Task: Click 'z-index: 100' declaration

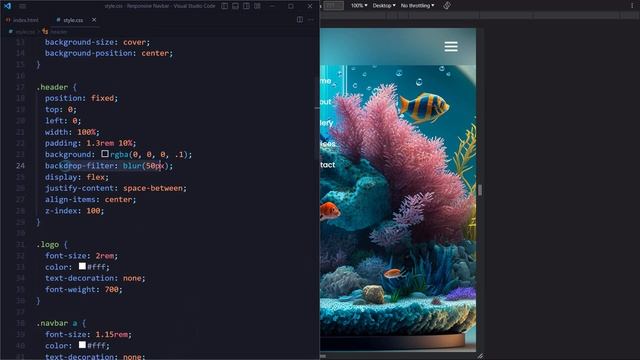Action: [x=74, y=211]
